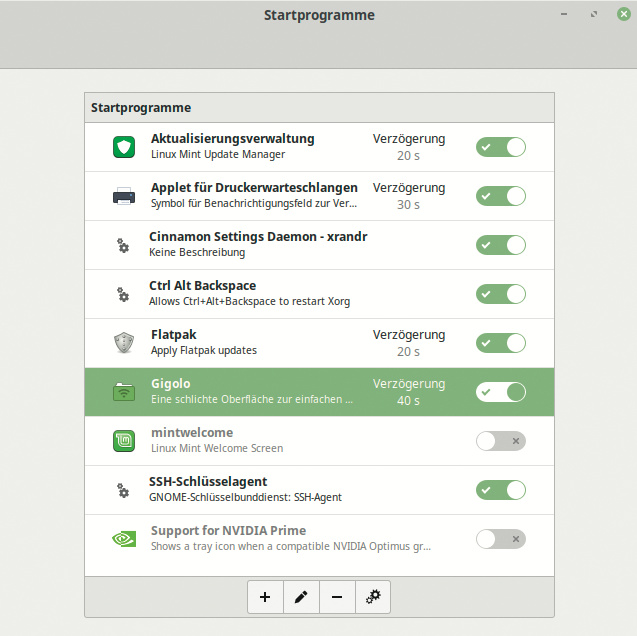
Task: Click 'Keine Beschreibung' description text
Action: (197, 253)
